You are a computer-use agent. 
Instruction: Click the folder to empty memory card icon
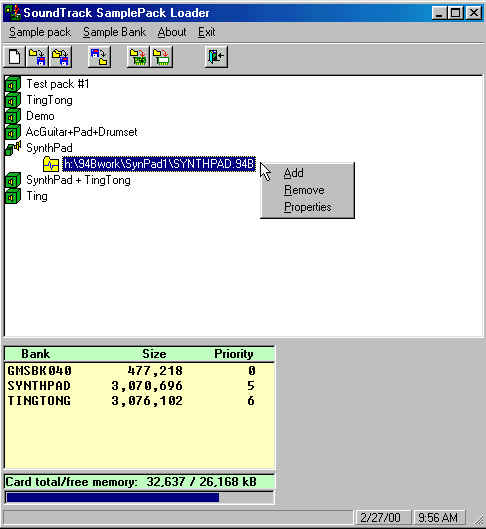161,56
